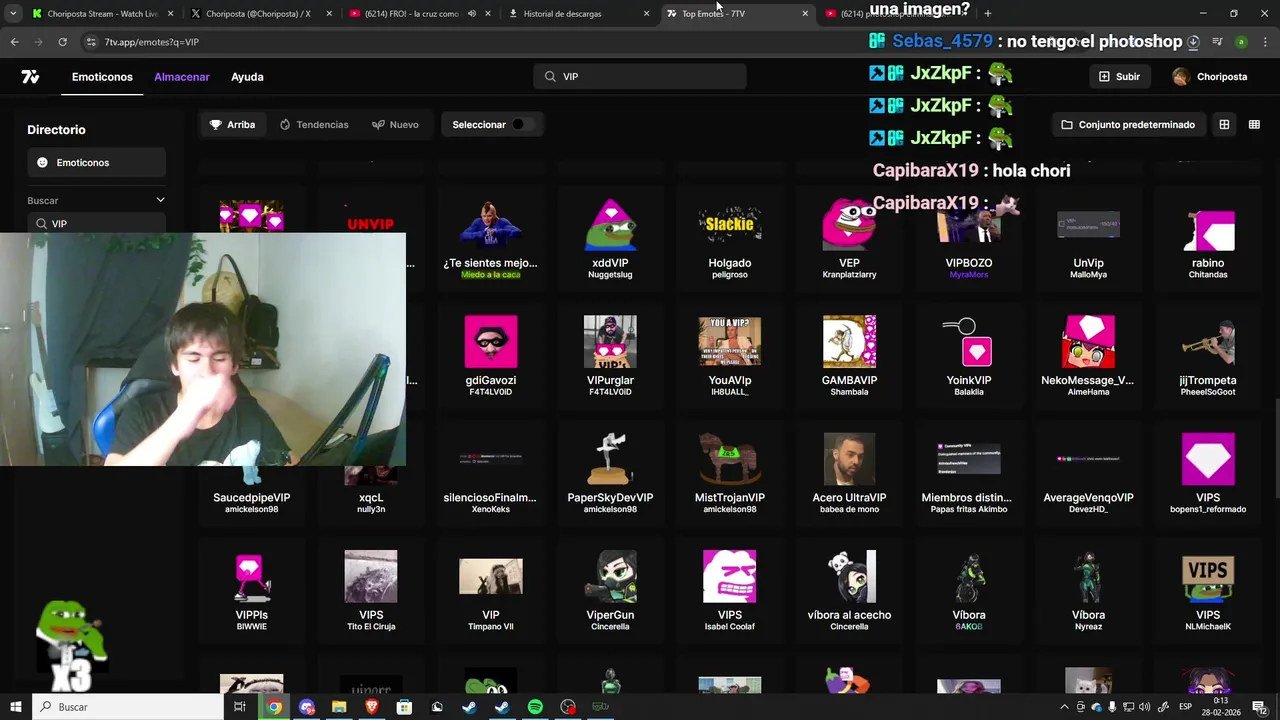The width and height of the screenshot is (1280, 720).
Task: Click author name Timpano VII
Action: point(491,627)
